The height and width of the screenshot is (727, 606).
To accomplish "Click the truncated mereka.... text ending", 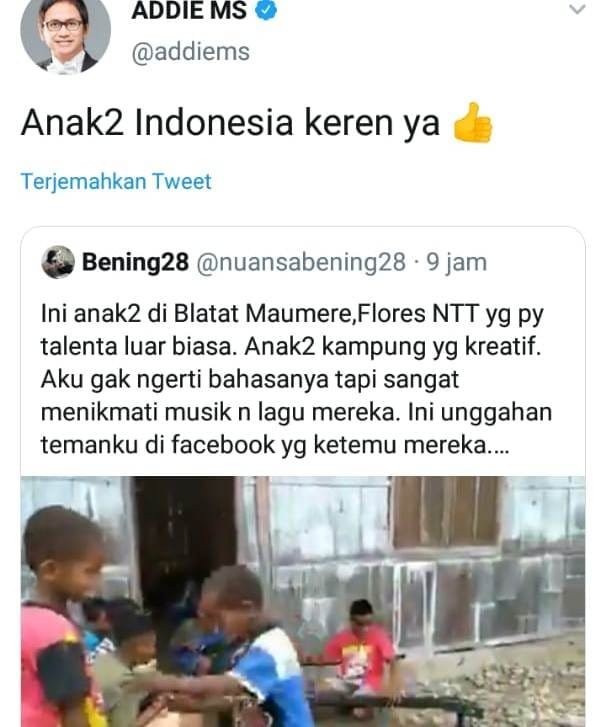I will coord(456,445).
